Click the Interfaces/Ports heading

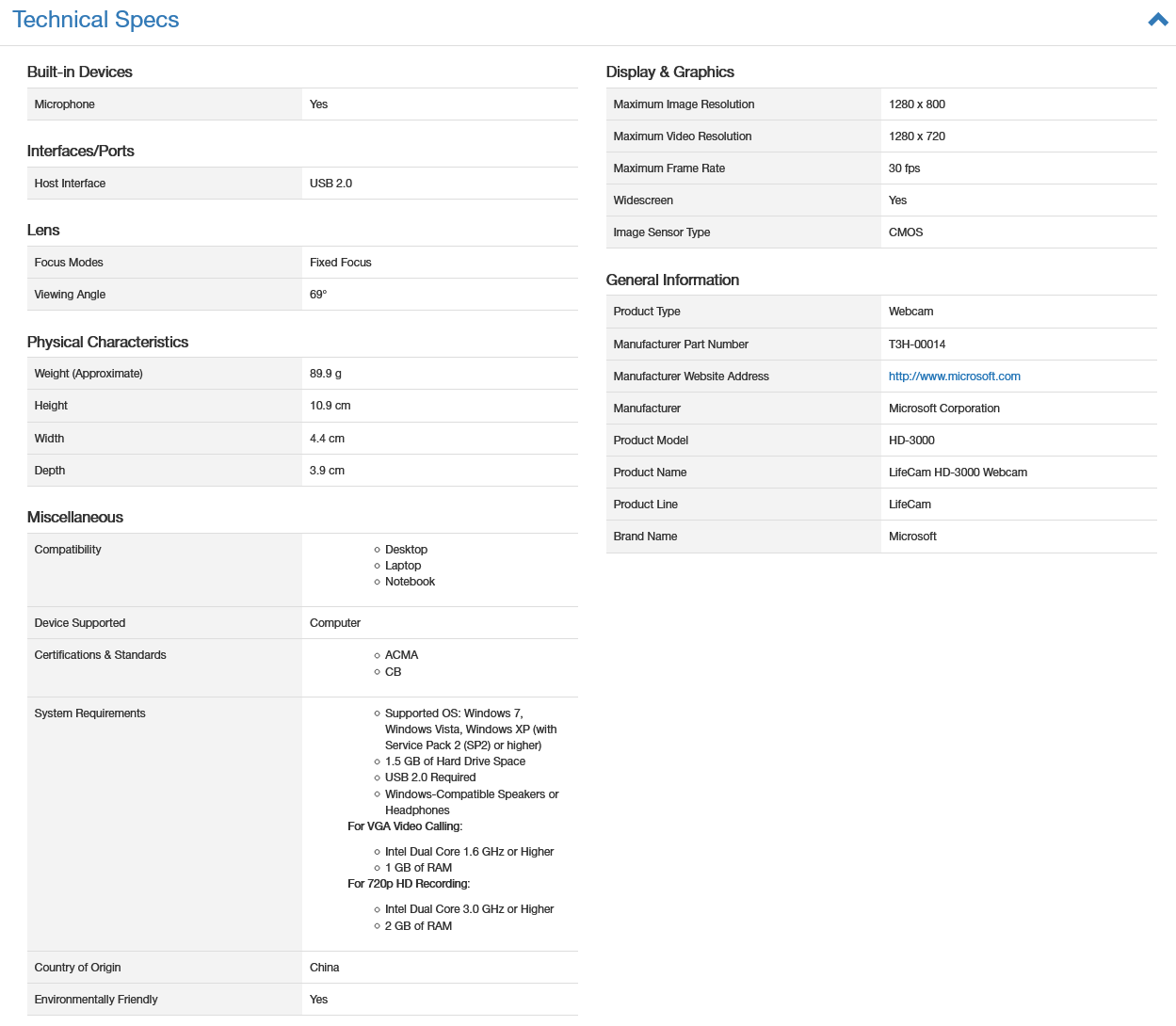click(81, 152)
